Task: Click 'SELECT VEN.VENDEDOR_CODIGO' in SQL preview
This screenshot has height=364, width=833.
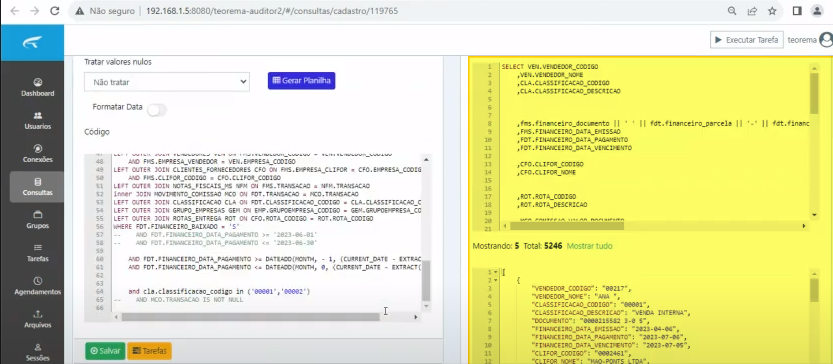Action: click(x=550, y=67)
